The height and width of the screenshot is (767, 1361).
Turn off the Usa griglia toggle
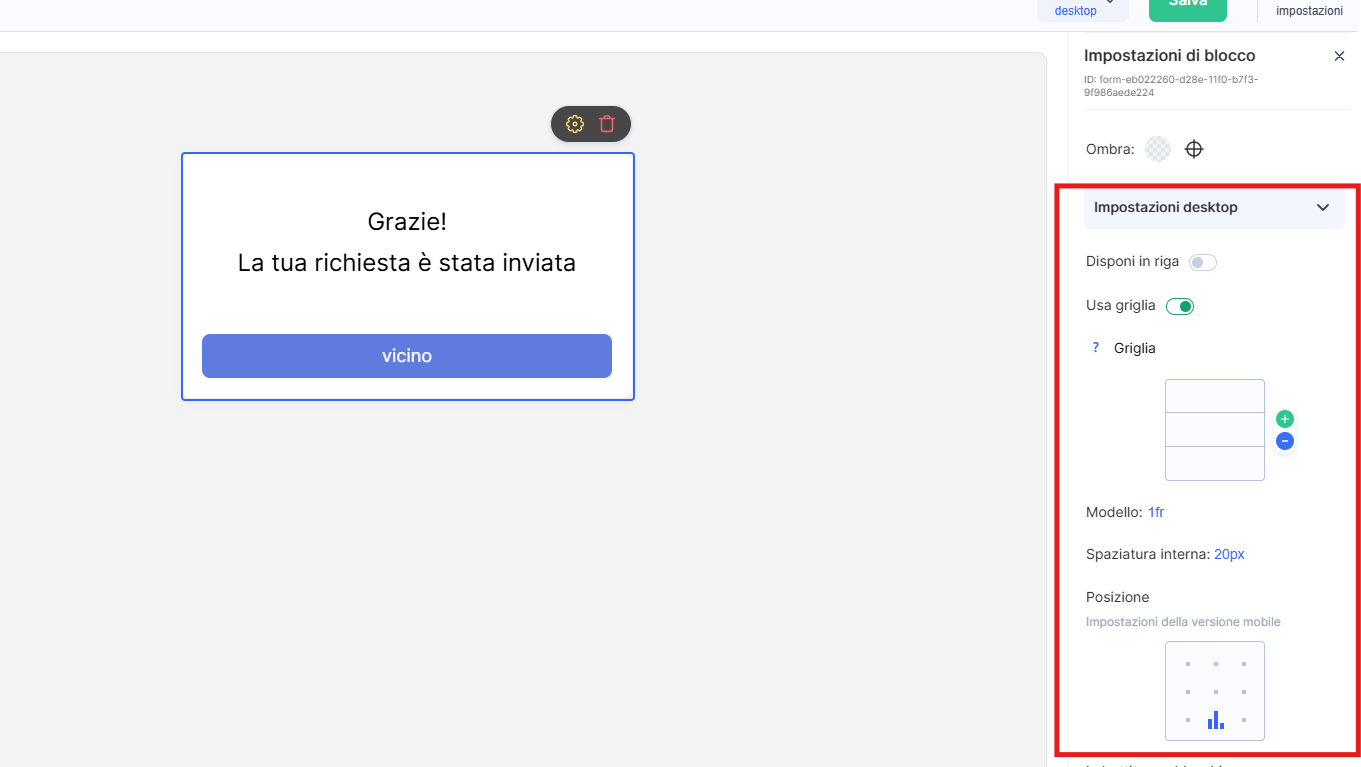click(x=1180, y=306)
